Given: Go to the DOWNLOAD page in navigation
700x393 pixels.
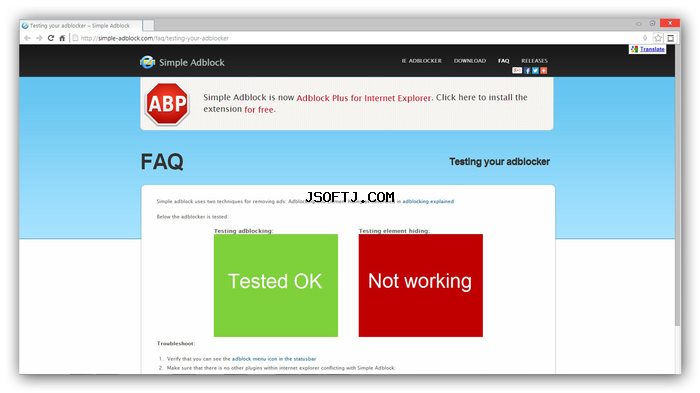Looking at the screenshot, I should [470, 61].
